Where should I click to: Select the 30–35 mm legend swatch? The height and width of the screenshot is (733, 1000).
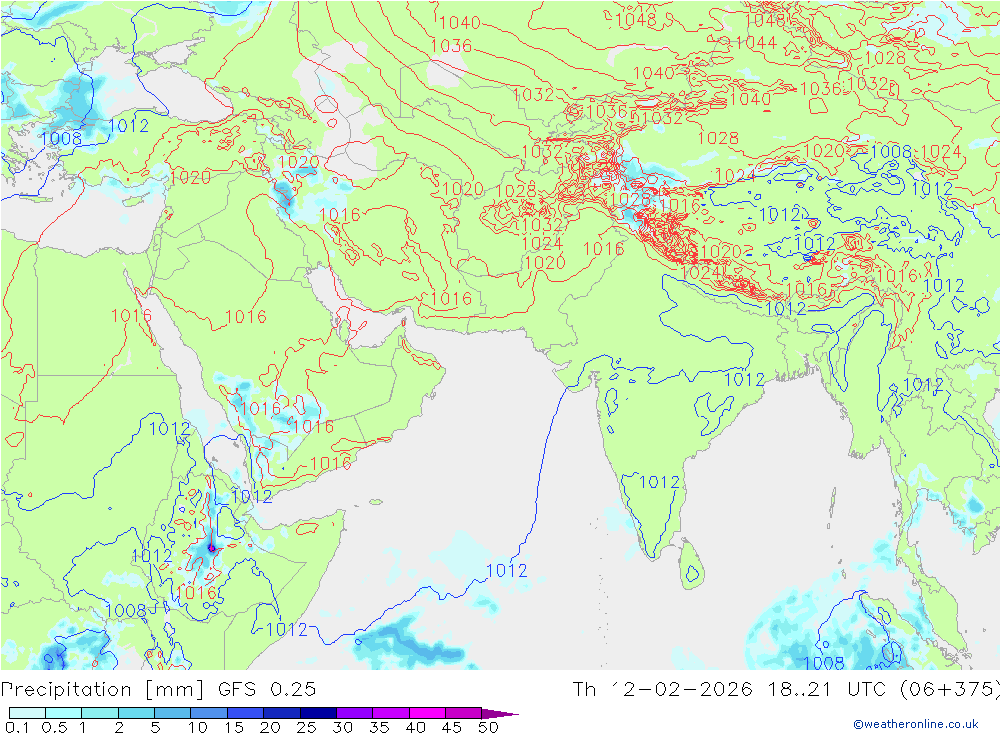(354, 713)
